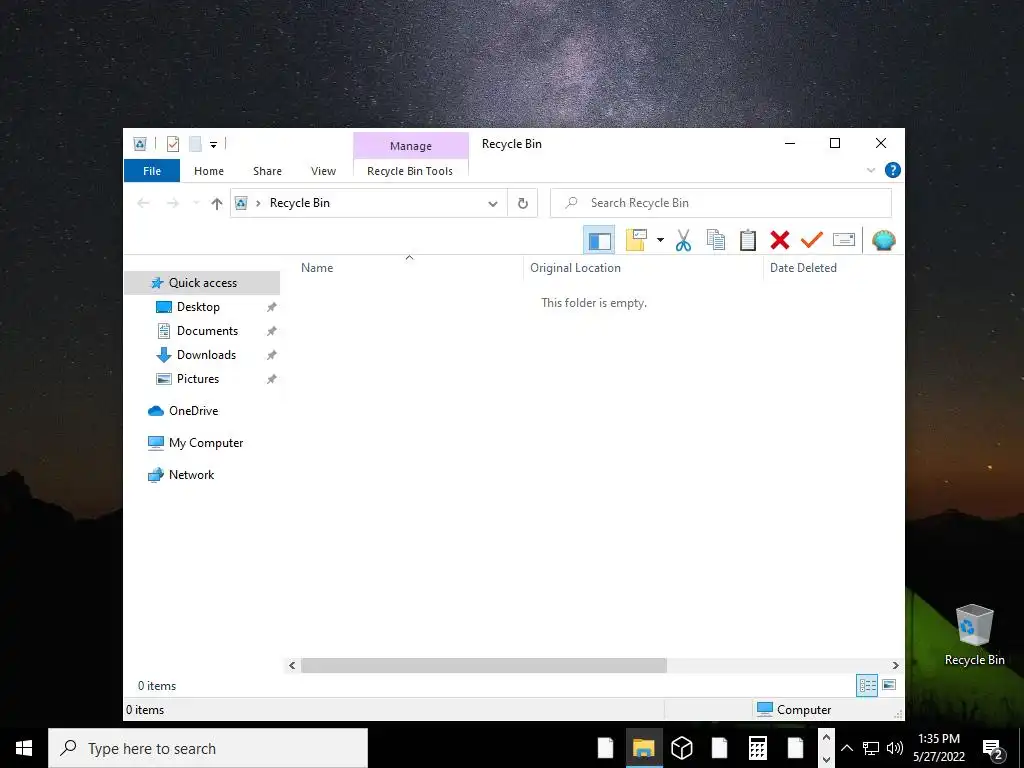Click the volume speaker tray icon
Screen dimensions: 1024x768
895,748
